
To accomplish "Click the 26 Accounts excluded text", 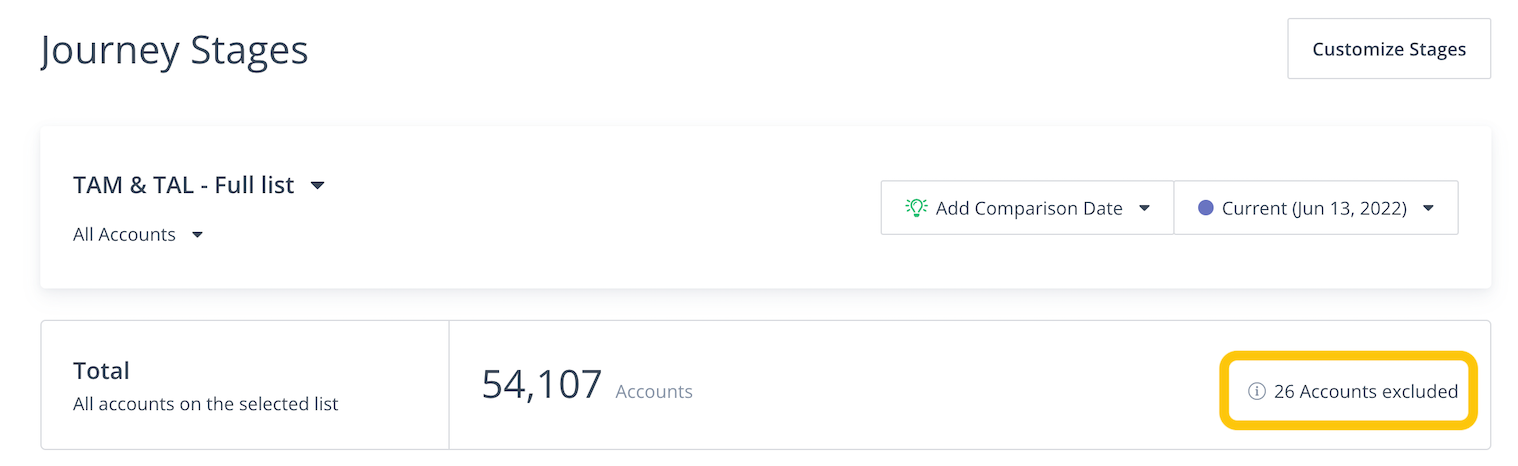I will click(1365, 391).
